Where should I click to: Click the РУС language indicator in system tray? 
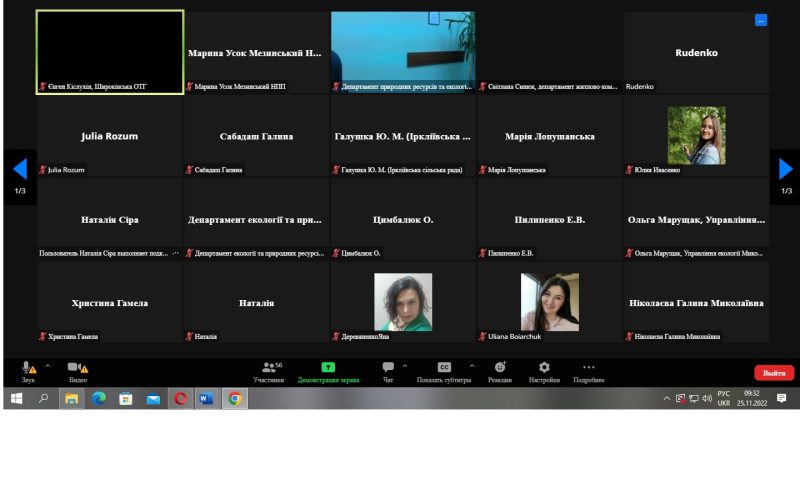[x=724, y=394]
